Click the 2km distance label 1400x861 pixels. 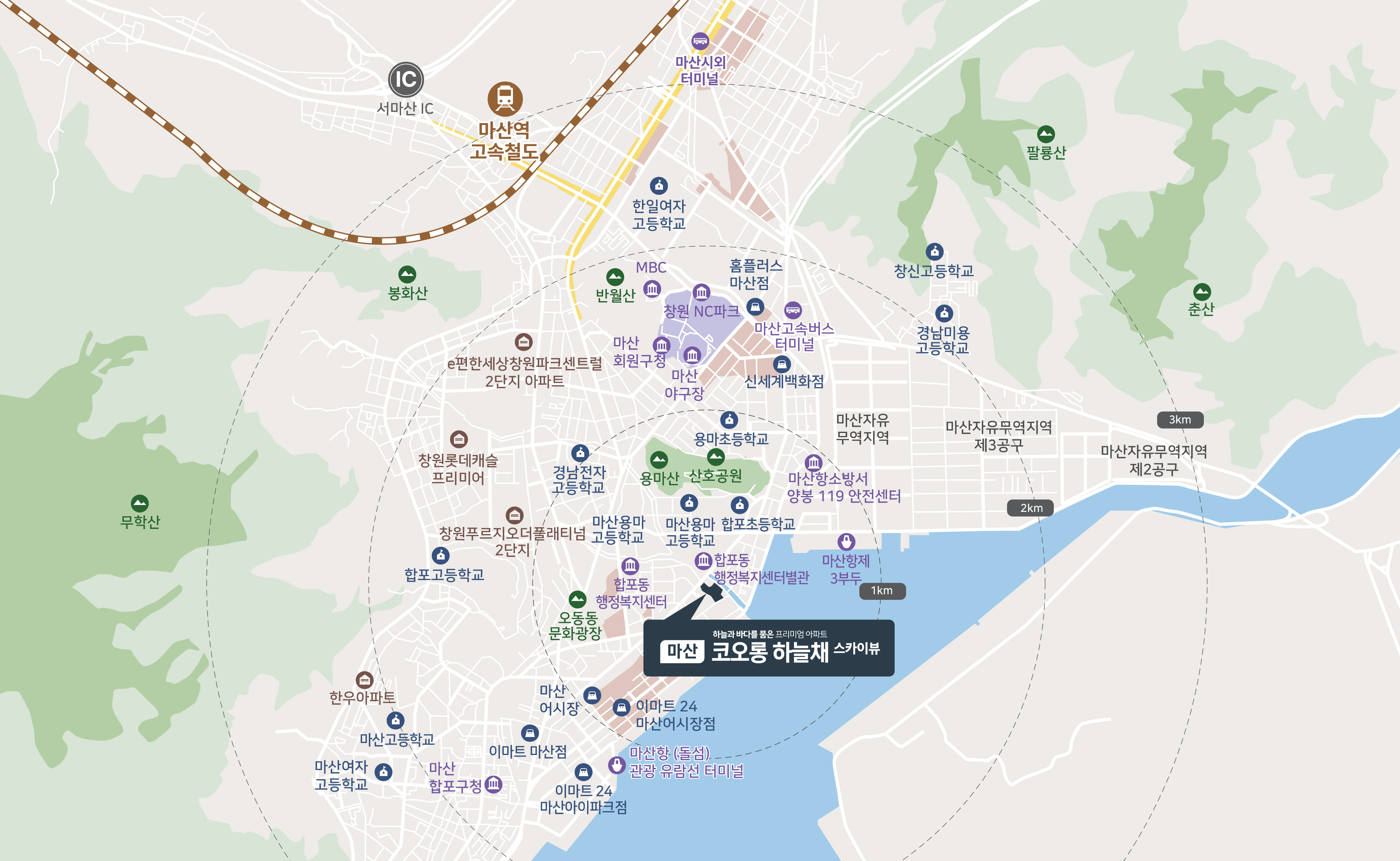click(1031, 508)
